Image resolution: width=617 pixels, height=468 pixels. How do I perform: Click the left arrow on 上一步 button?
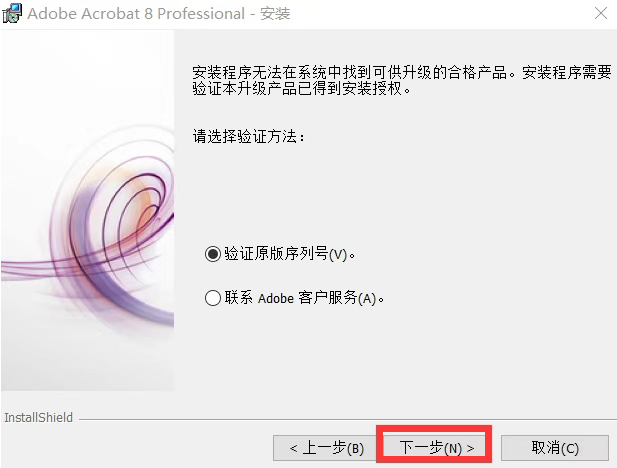(x=294, y=448)
